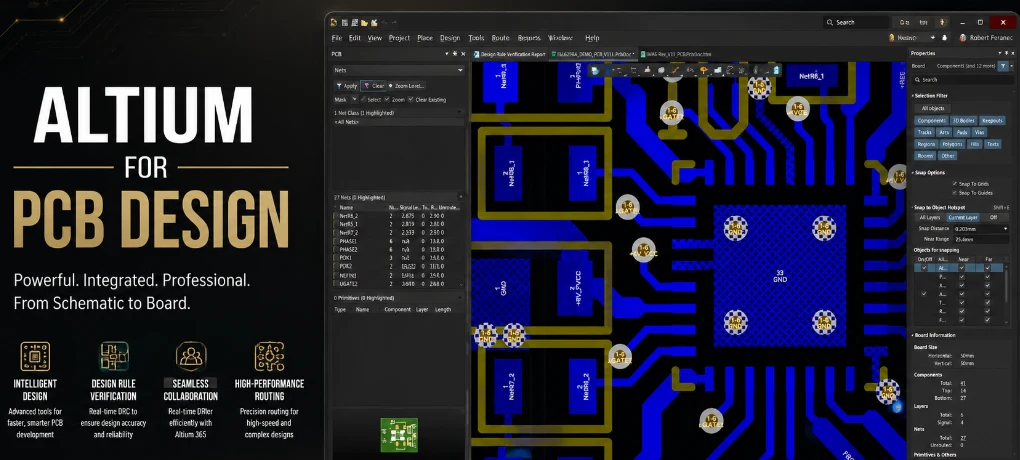Select the All Layers snap option
Image resolution: width=1020 pixels, height=460 pixels.
tap(929, 217)
